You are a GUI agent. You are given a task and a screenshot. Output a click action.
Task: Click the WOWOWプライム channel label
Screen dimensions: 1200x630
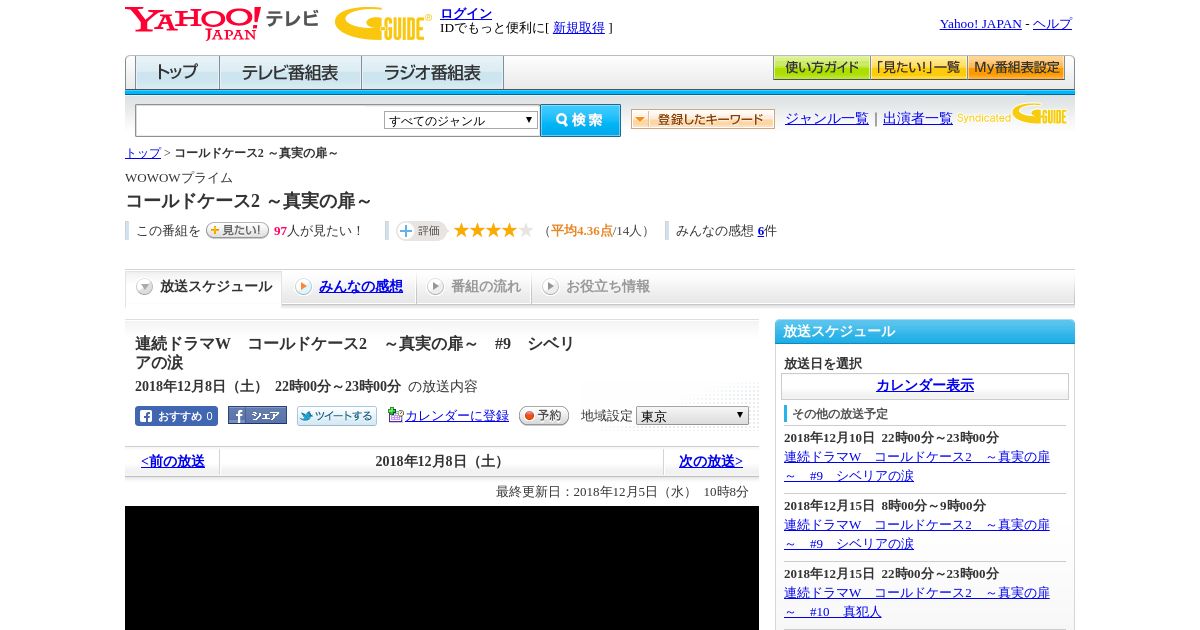(x=179, y=178)
